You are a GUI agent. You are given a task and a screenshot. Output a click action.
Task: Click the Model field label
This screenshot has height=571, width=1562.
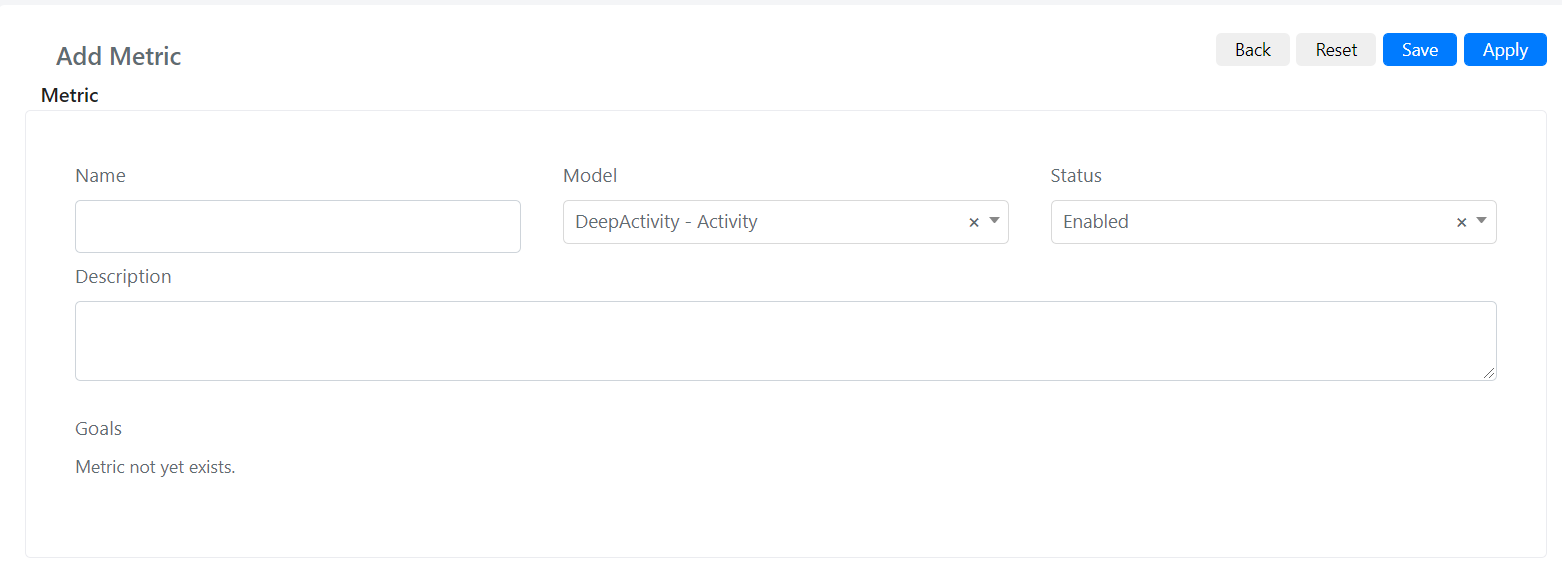tap(590, 176)
